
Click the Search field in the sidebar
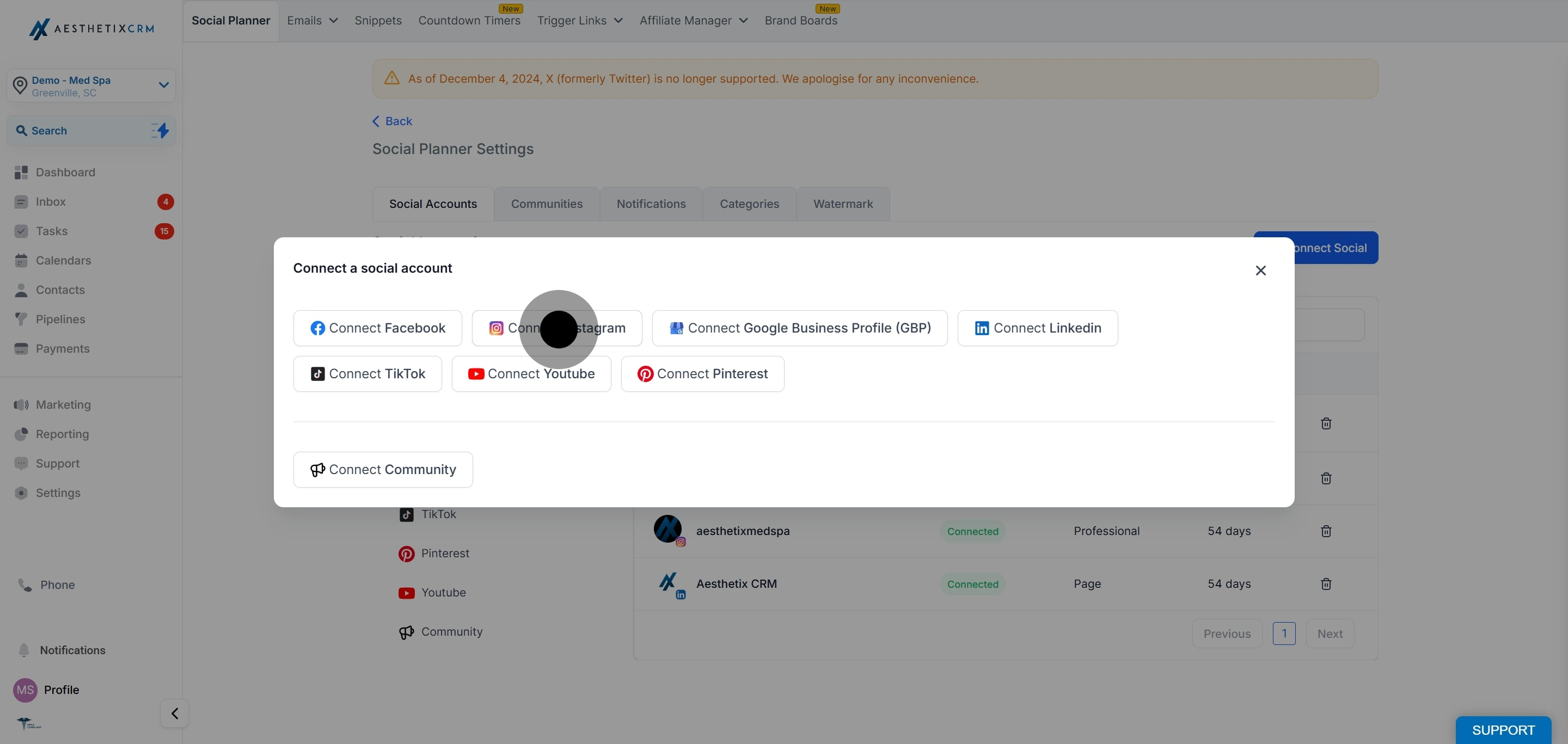click(x=91, y=131)
